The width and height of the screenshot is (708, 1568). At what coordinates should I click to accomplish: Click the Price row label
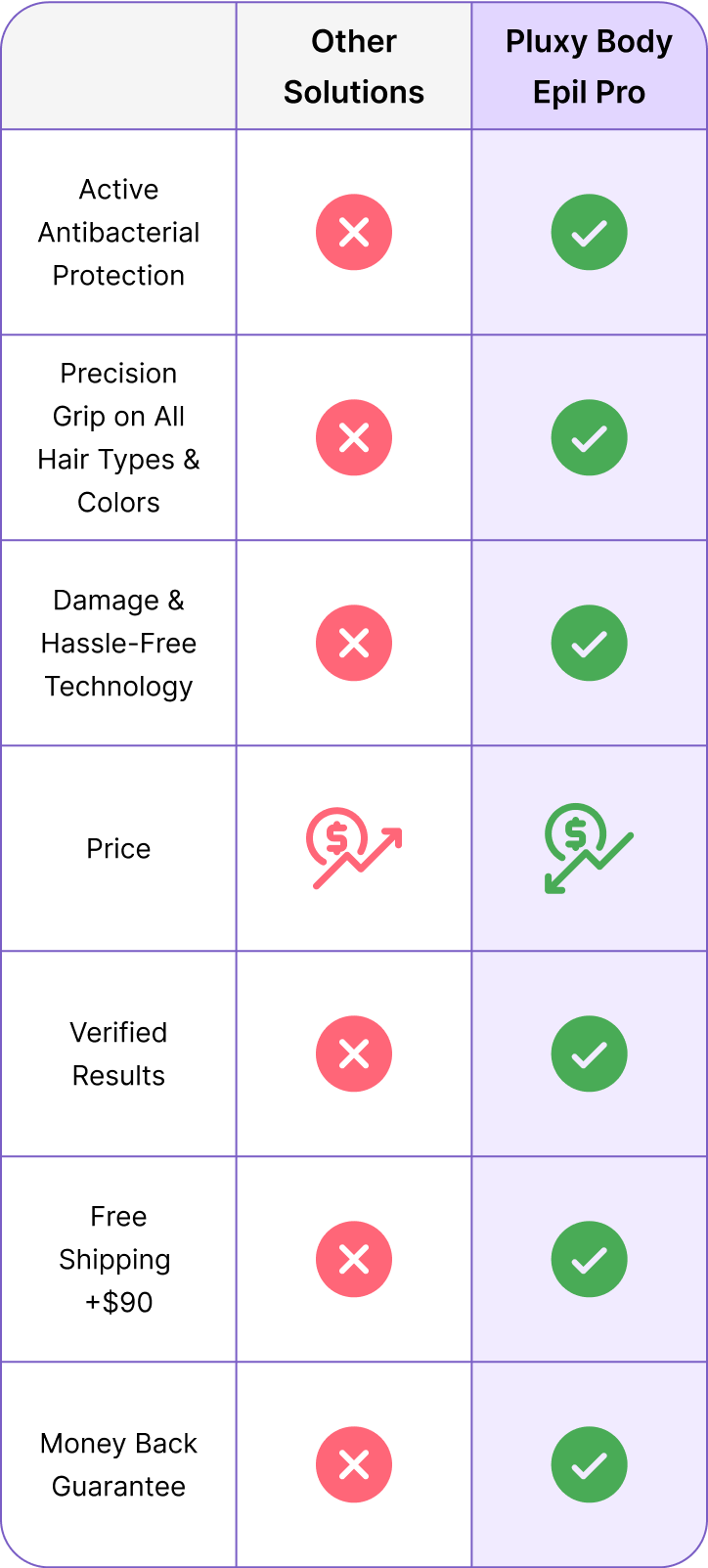(118, 849)
